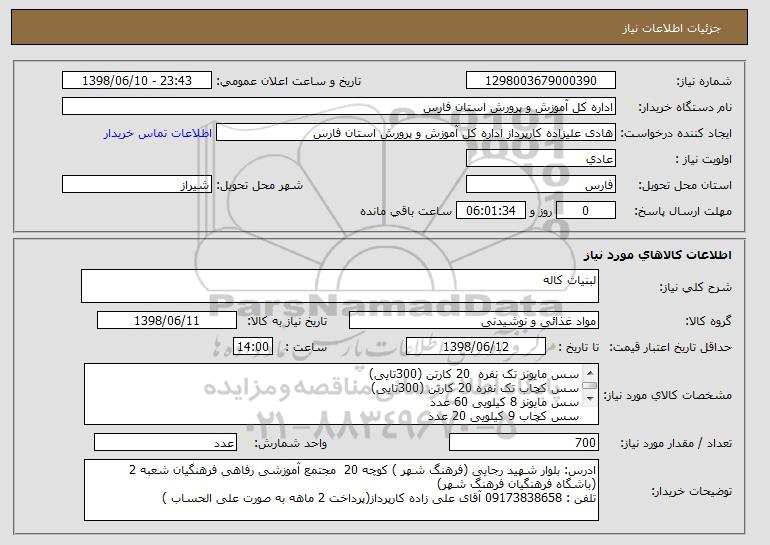
Task: Click the label توضیحات خریدار
Action: tap(691, 491)
